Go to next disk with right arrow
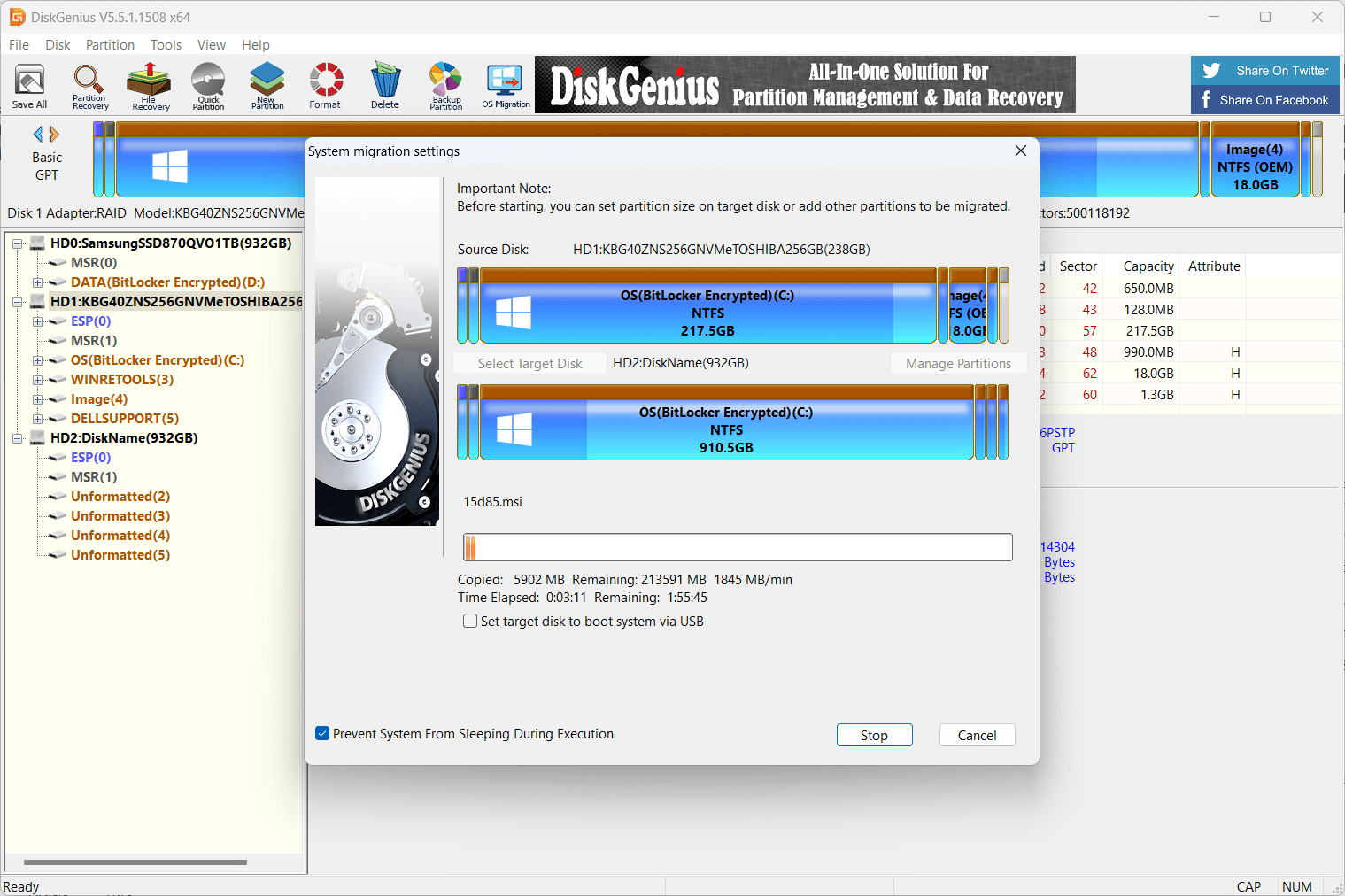Screen dimensions: 1345x896 tap(55, 135)
